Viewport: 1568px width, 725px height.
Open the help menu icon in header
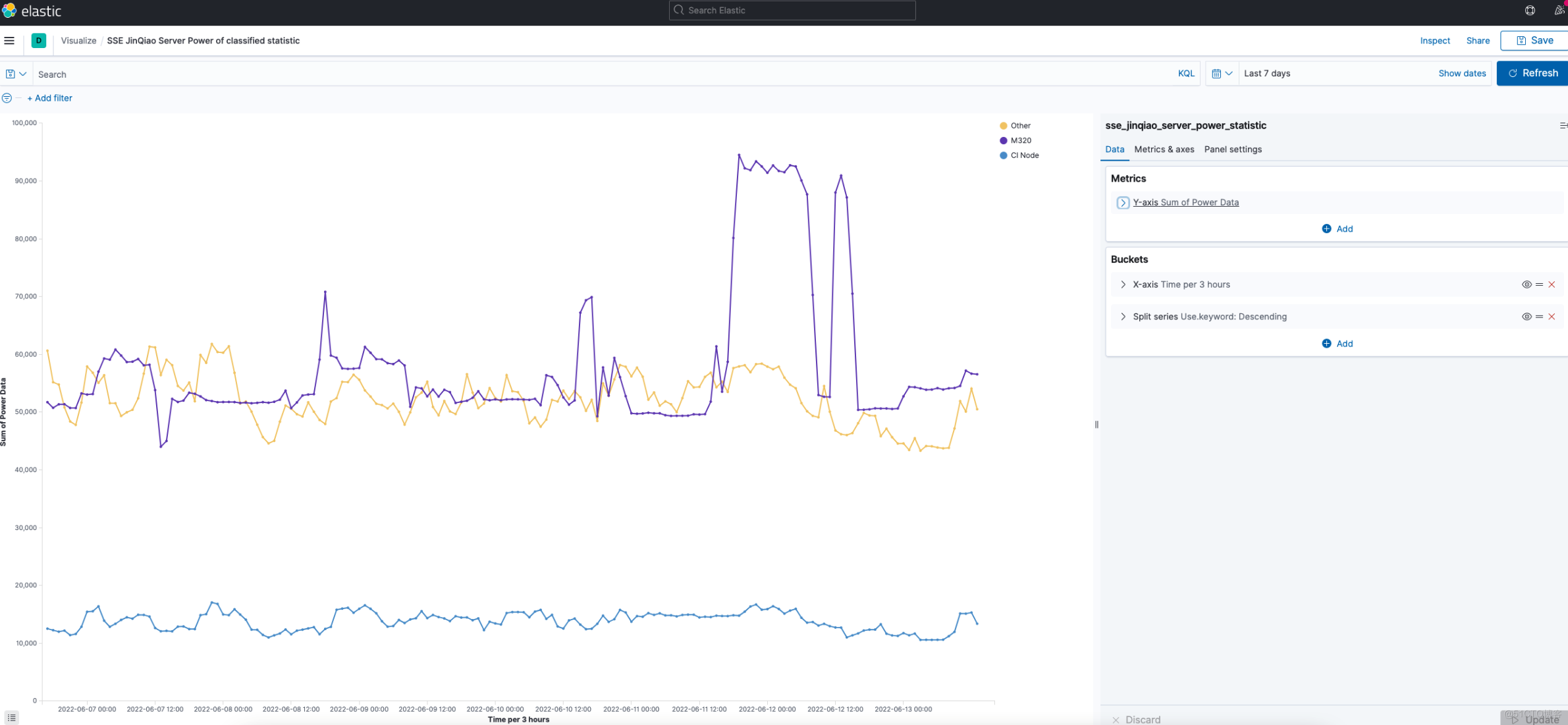tap(1530, 11)
